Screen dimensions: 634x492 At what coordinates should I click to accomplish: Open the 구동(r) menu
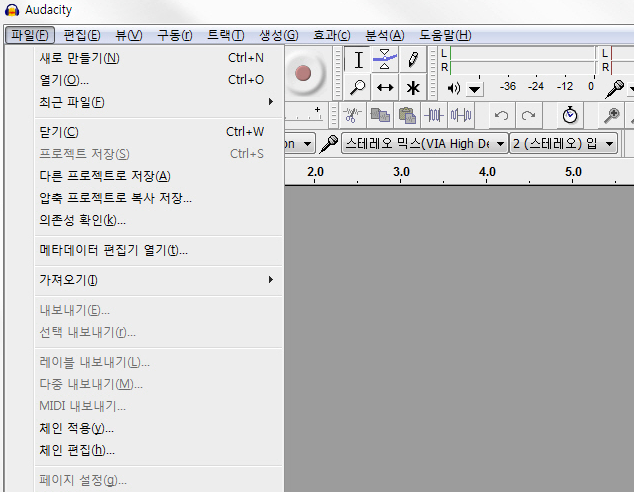point(175,35)
